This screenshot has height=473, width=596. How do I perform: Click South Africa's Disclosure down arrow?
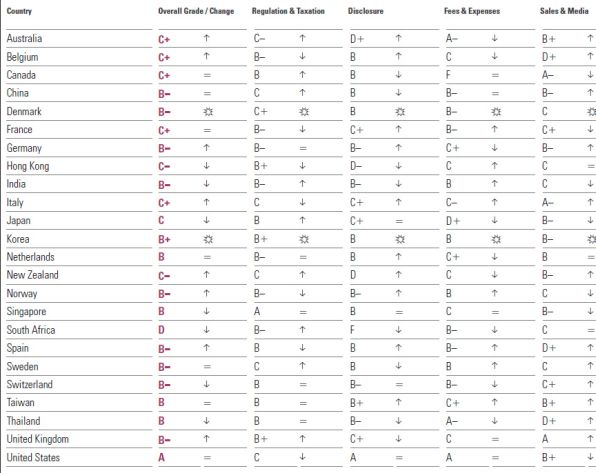(398, 330)
